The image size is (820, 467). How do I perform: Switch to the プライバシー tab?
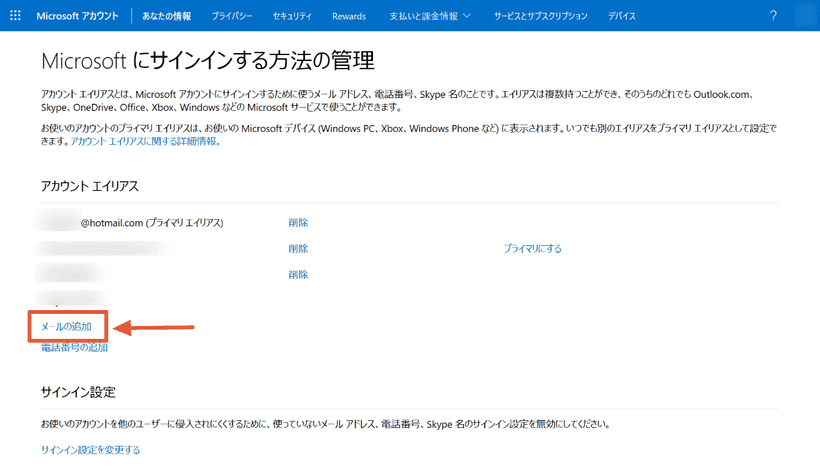232,16
